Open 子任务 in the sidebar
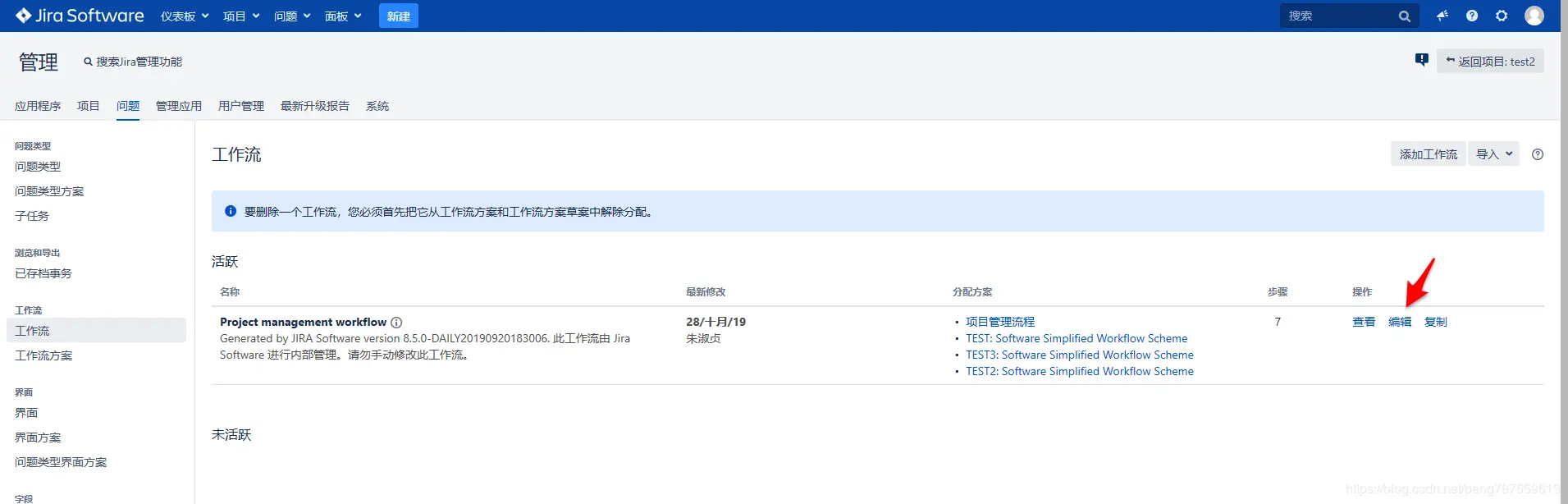1568x504 pixels. pyautogui.click(x=32, y=216)
